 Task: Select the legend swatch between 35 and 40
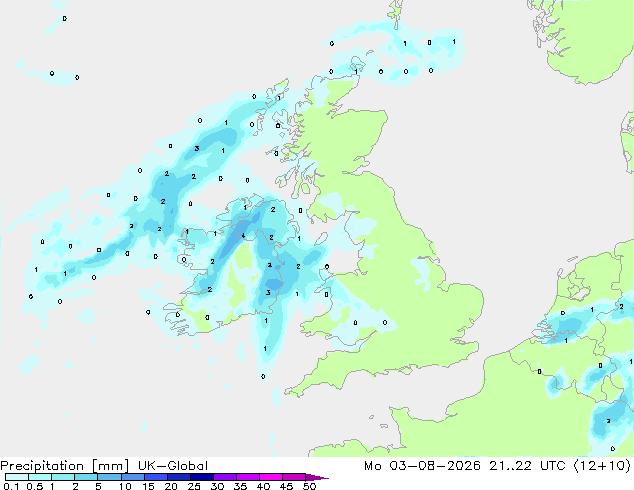tap(248, 477)
